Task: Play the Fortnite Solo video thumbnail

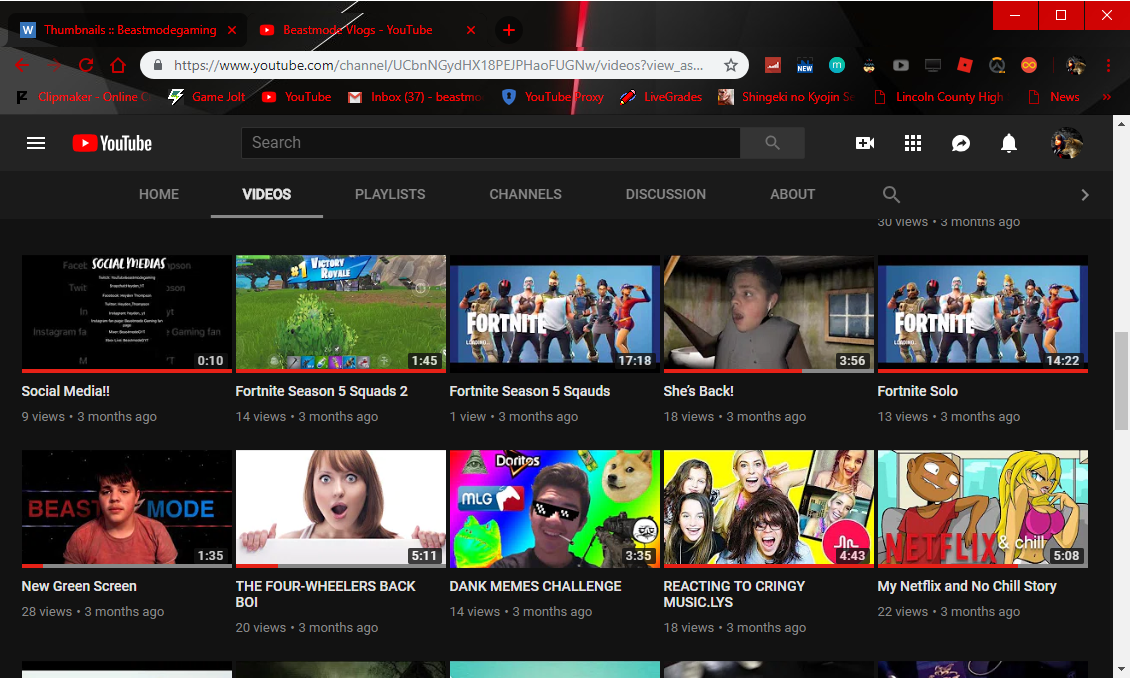Action: tap(983, 313)
